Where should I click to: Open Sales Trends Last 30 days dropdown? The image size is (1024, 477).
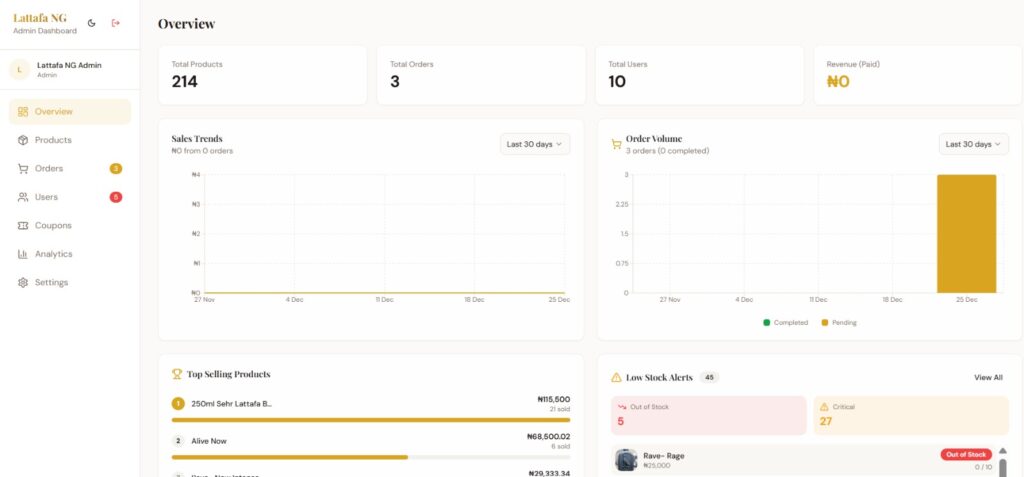[x=535, y=144]
